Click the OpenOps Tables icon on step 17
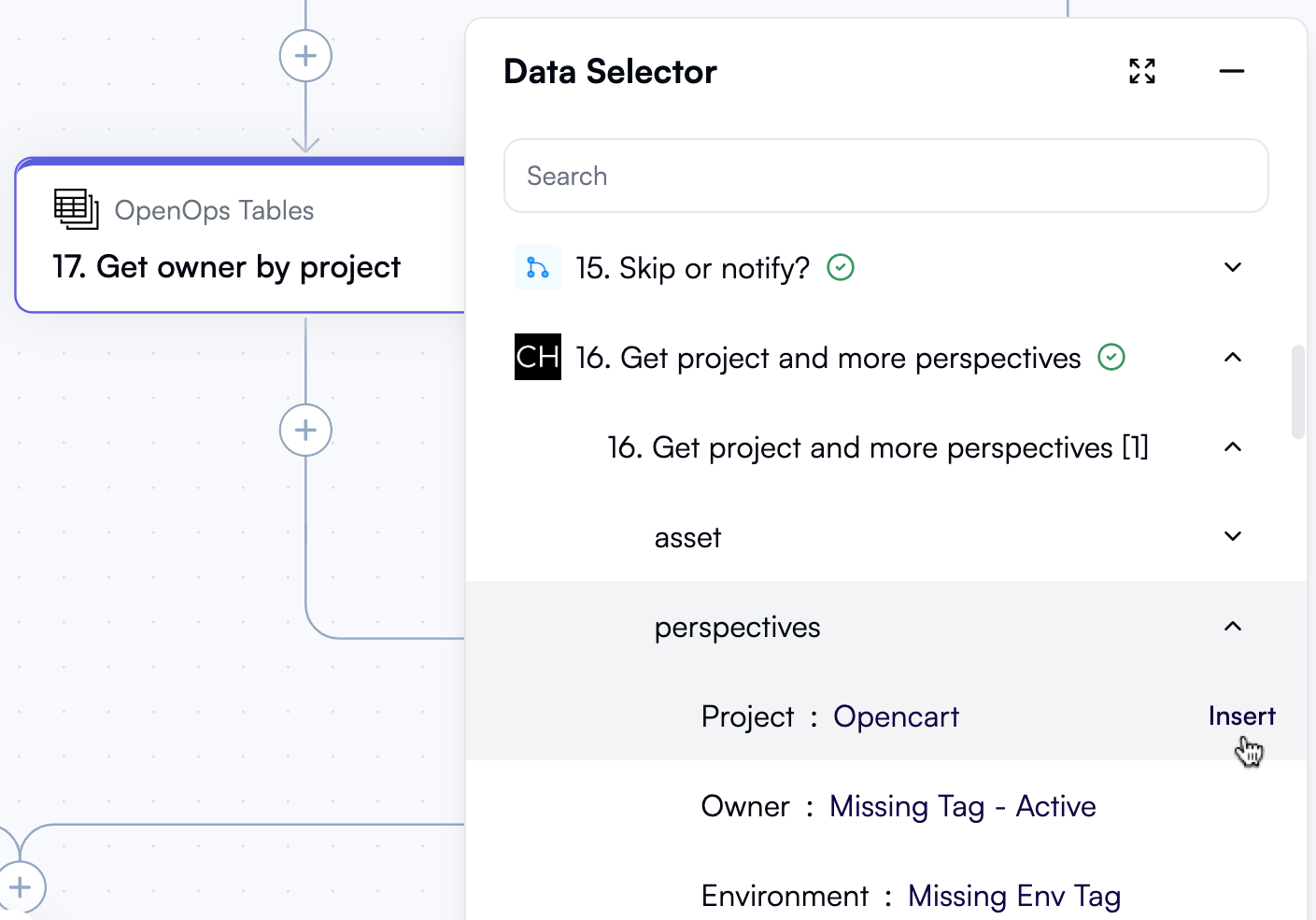Image resolution: width=1316 pixels, height=920 pixels. pos(75,209)
